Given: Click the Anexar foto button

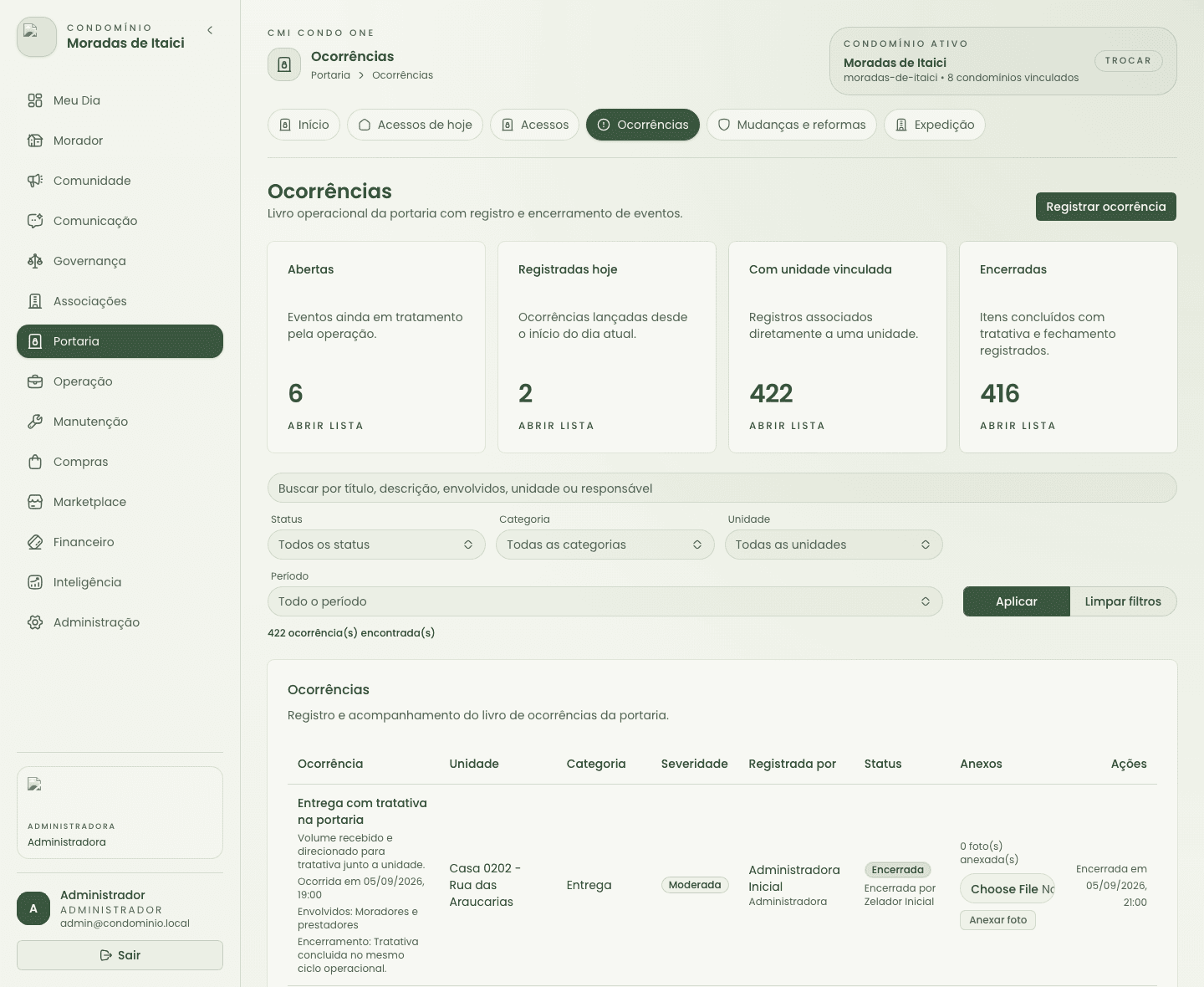Looking at the screenshot, I should click(997, 920).
